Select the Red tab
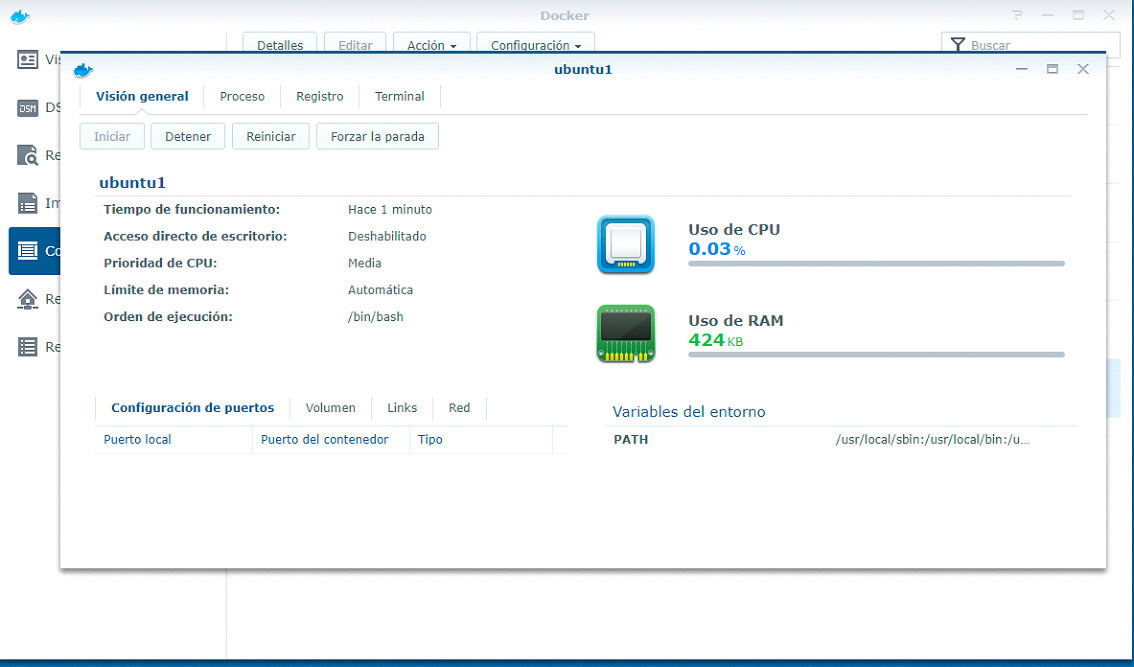The image size is (1134, 667). (x=459, y=407)
